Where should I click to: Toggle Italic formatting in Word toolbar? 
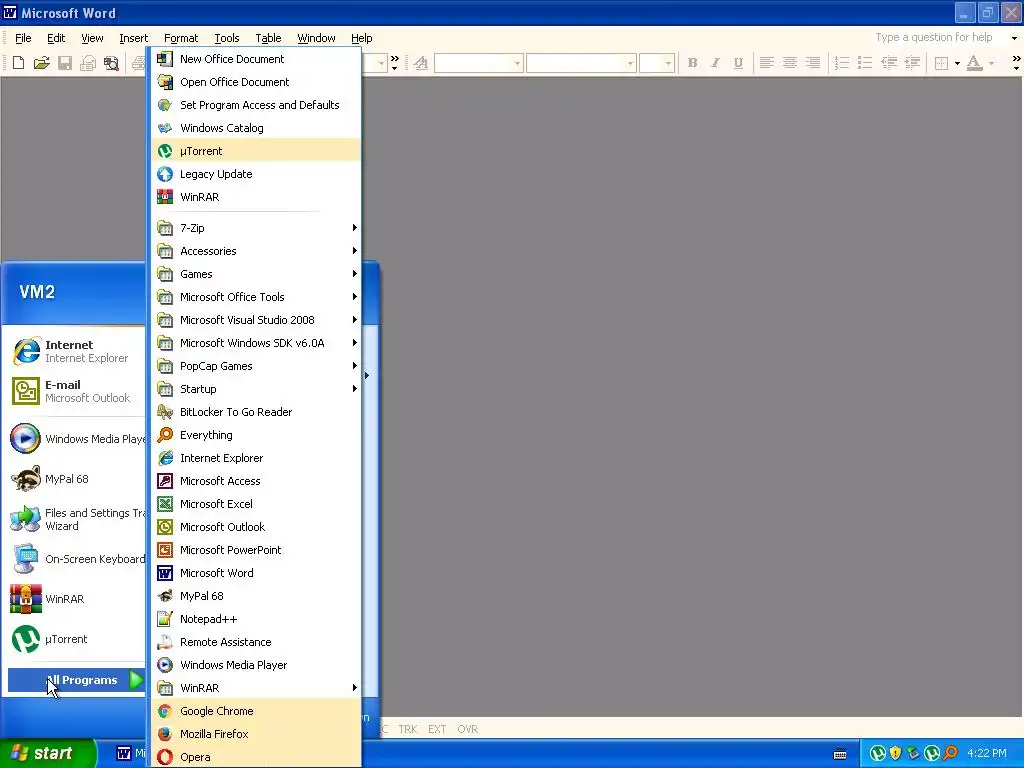tap(715, 63)
